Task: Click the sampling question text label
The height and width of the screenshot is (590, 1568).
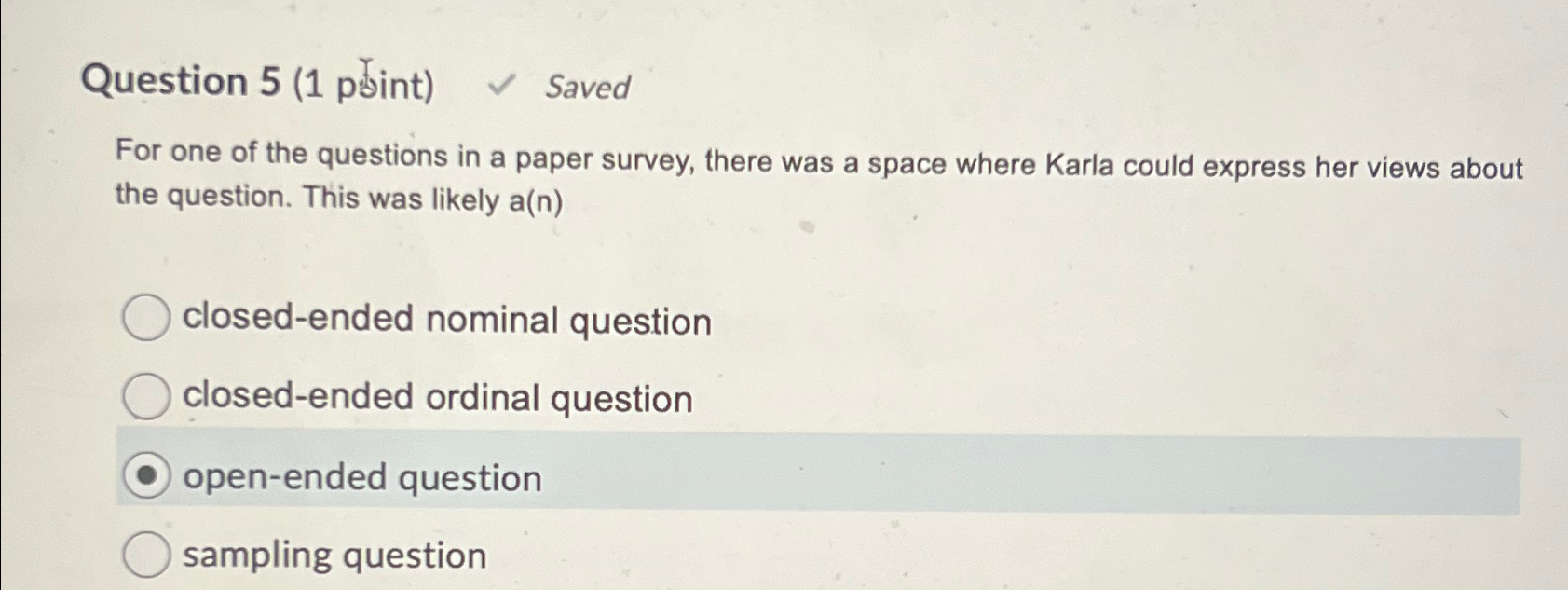Action: [333, 555]
